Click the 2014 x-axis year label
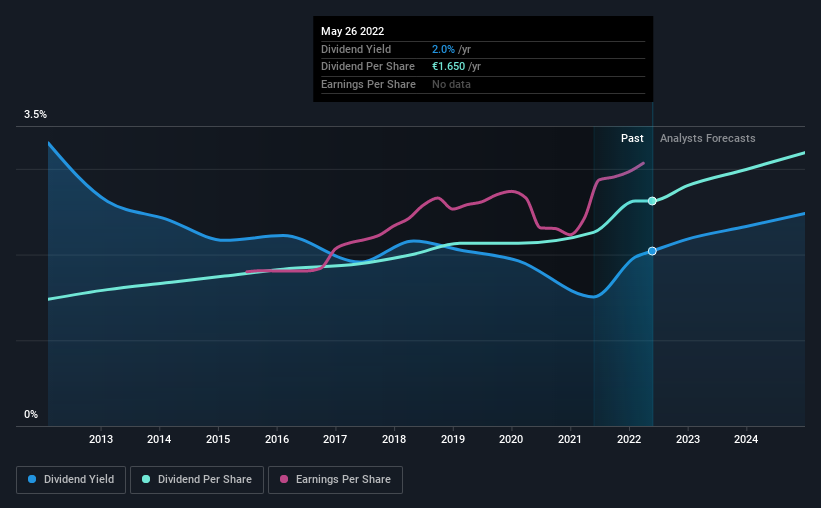This screenshot has width=821, height=508. coord(159,439)
